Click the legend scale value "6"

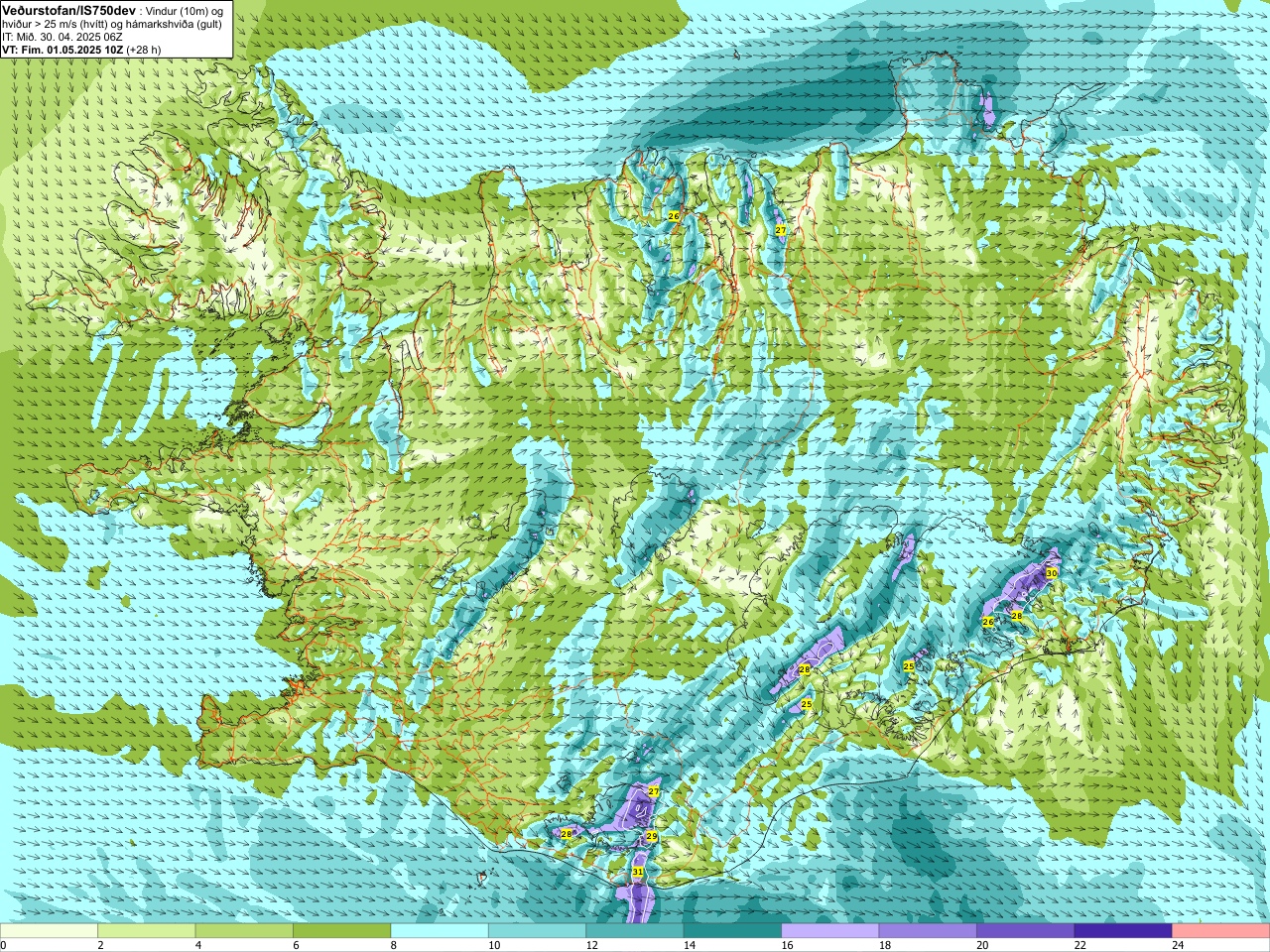pos(296,945)
